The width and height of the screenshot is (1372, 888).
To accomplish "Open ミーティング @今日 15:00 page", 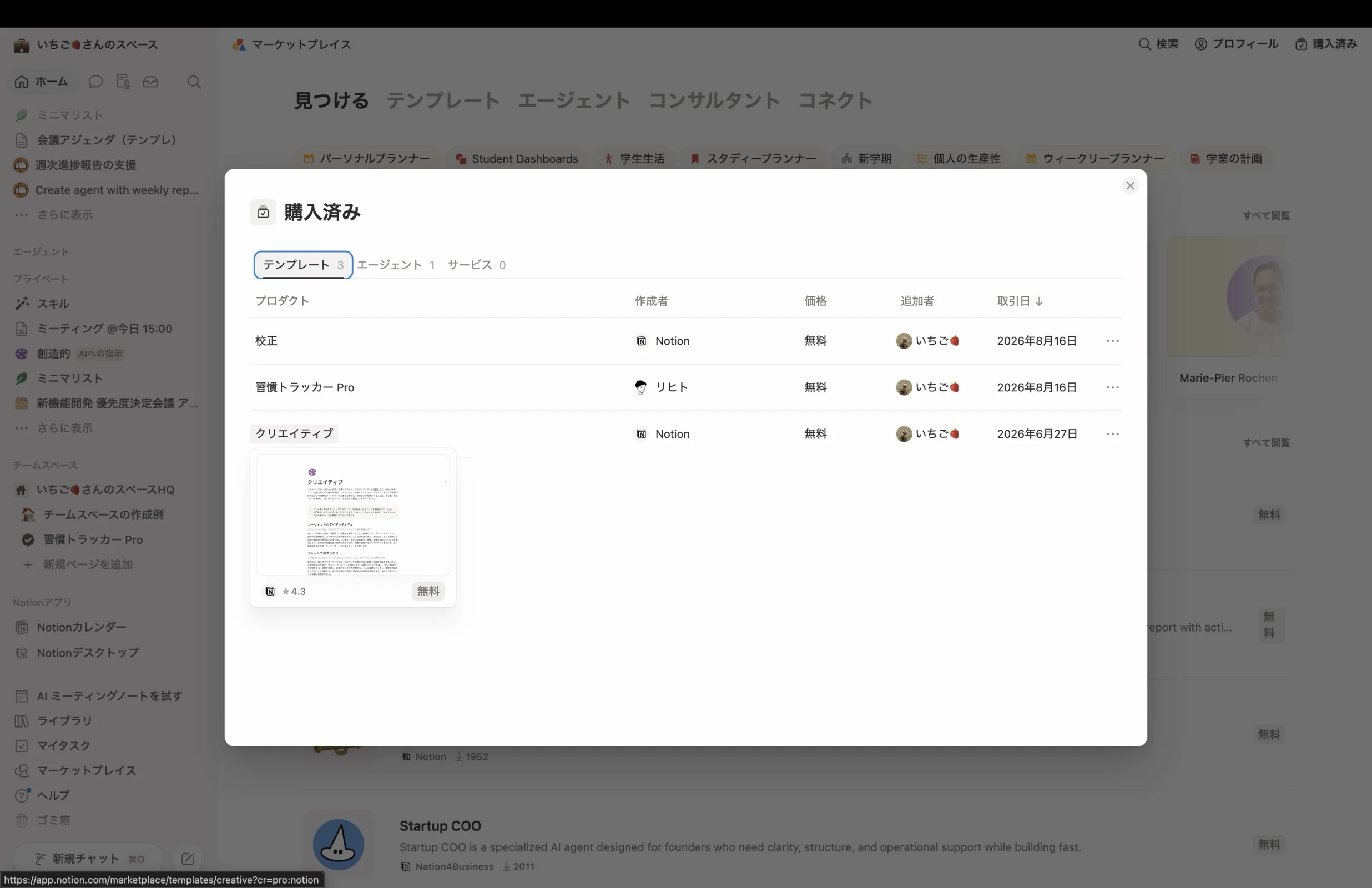I will (x=108, y=329).
